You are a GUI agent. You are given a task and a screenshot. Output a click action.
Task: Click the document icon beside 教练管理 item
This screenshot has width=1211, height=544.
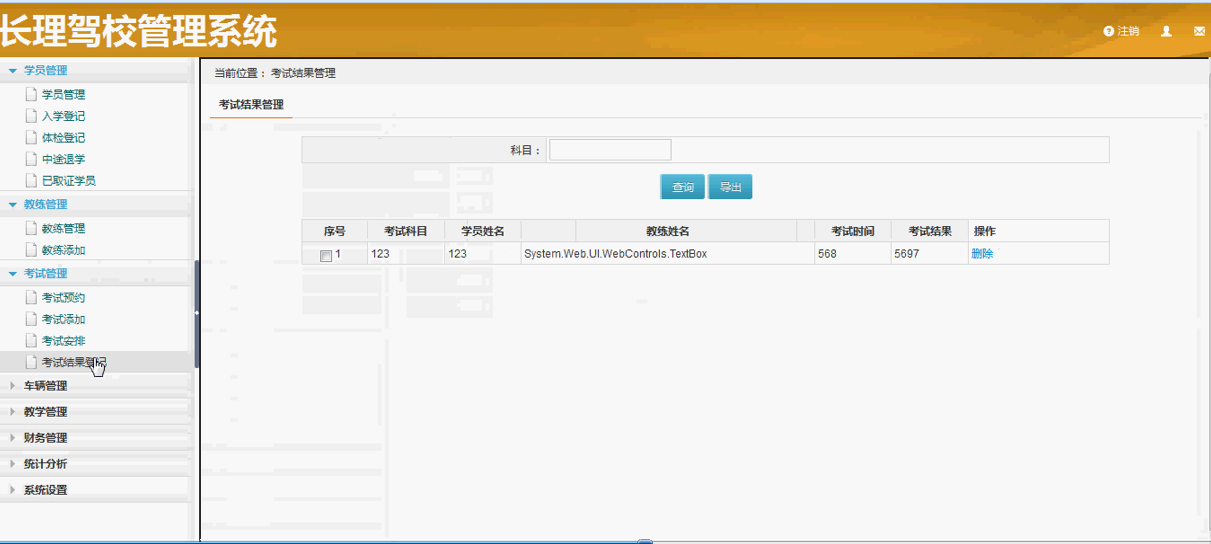point(31,228)
